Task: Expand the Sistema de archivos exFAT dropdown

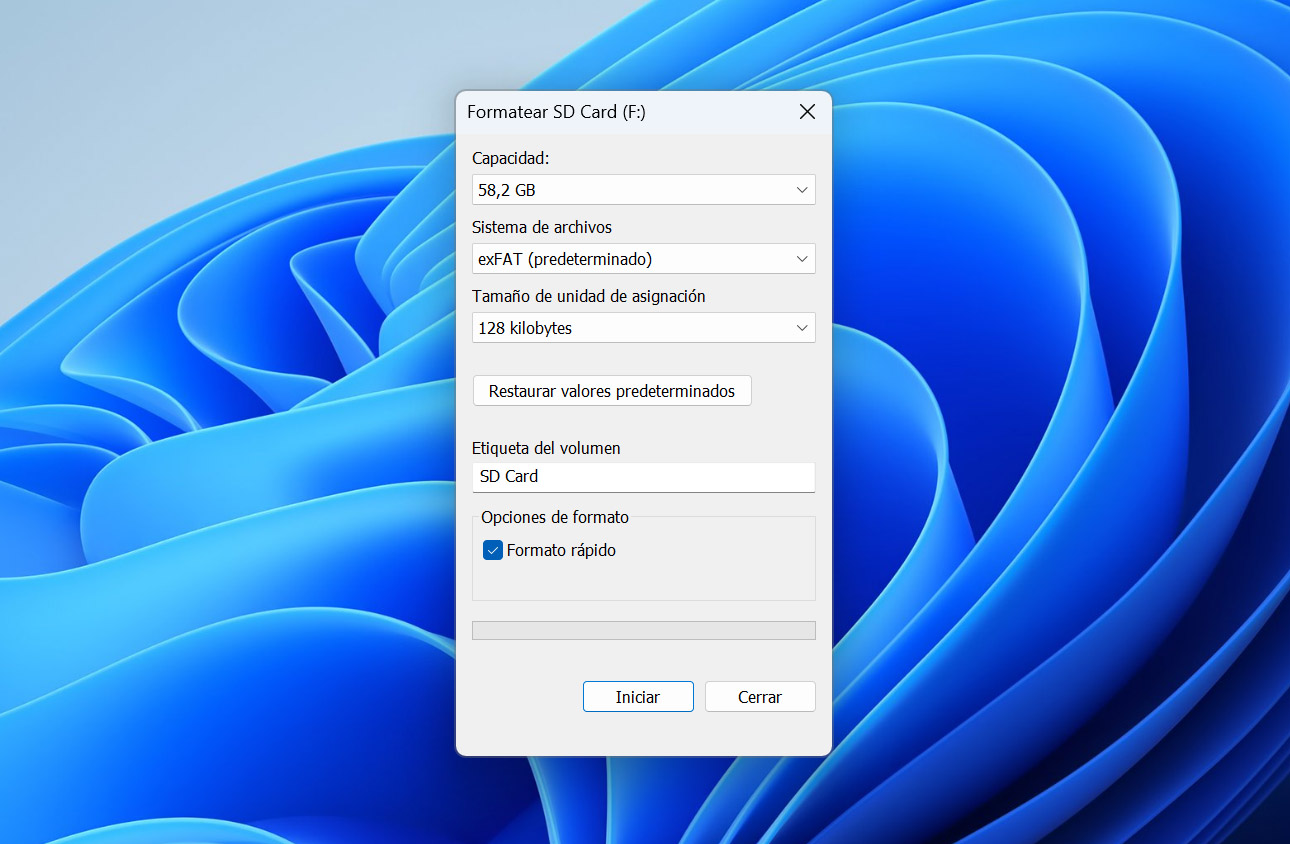Action: tap(643, 259)
